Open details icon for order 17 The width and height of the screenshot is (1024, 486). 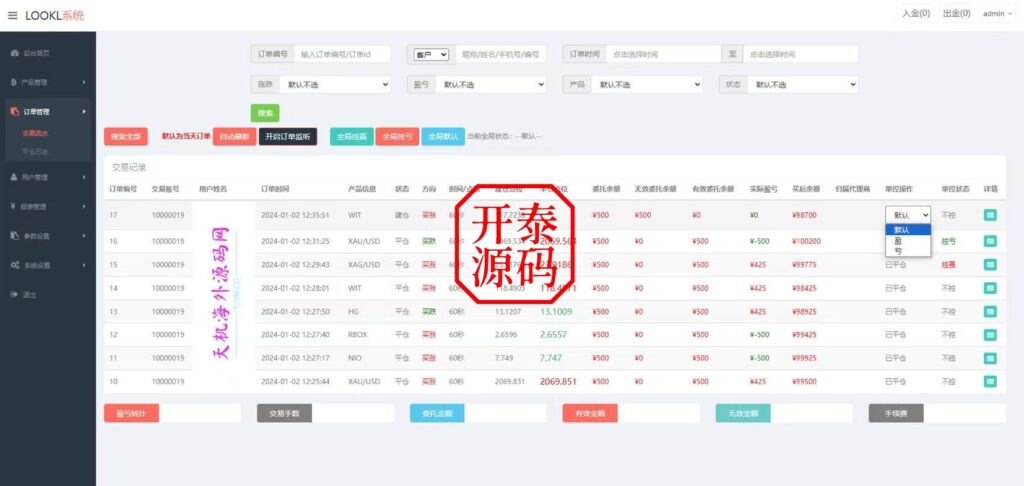(x=990, y=215)
